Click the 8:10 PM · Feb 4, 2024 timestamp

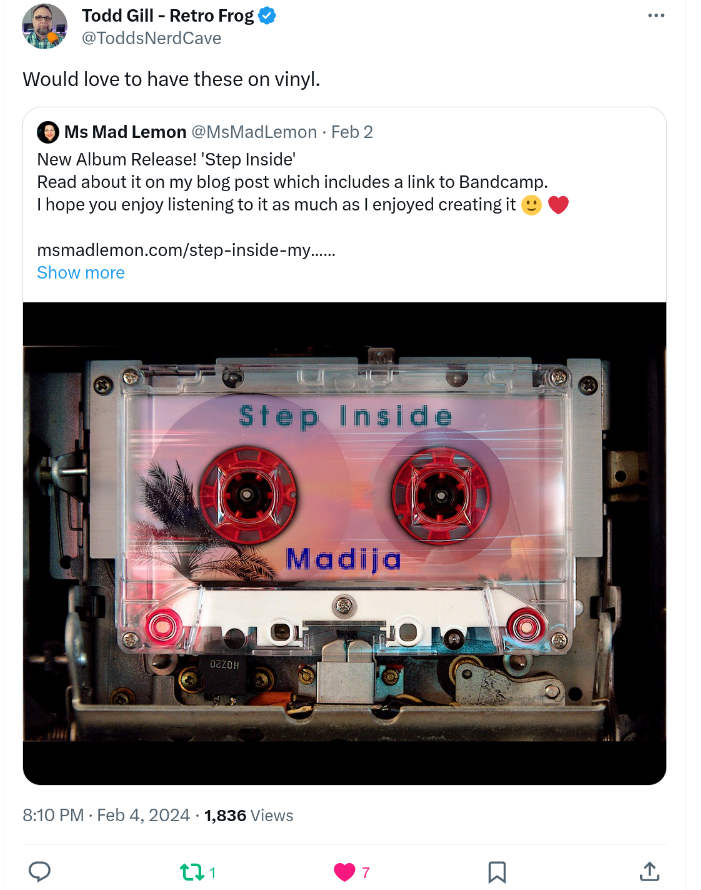[106, 815]
